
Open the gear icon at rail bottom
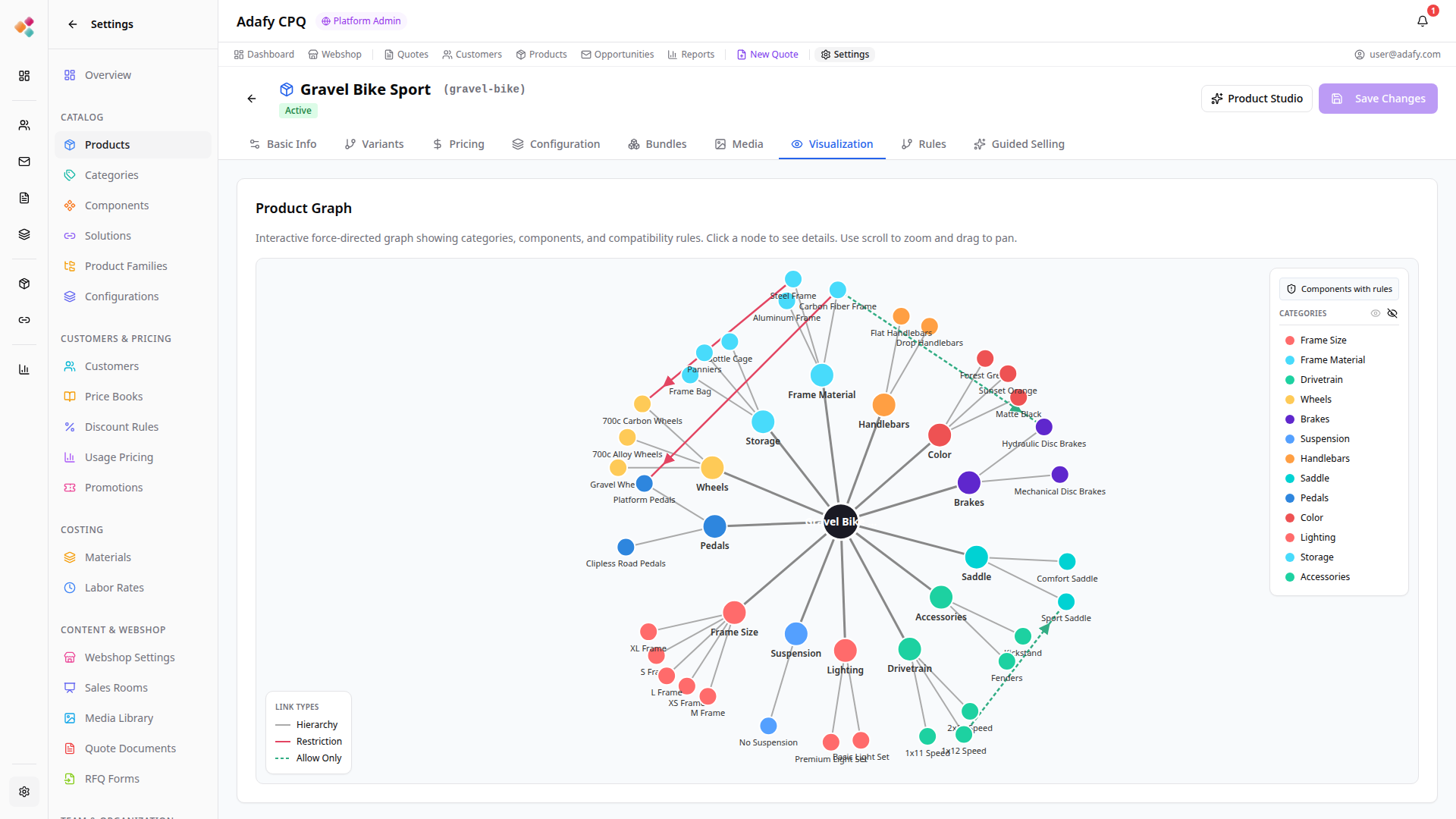tap(24, 792)
